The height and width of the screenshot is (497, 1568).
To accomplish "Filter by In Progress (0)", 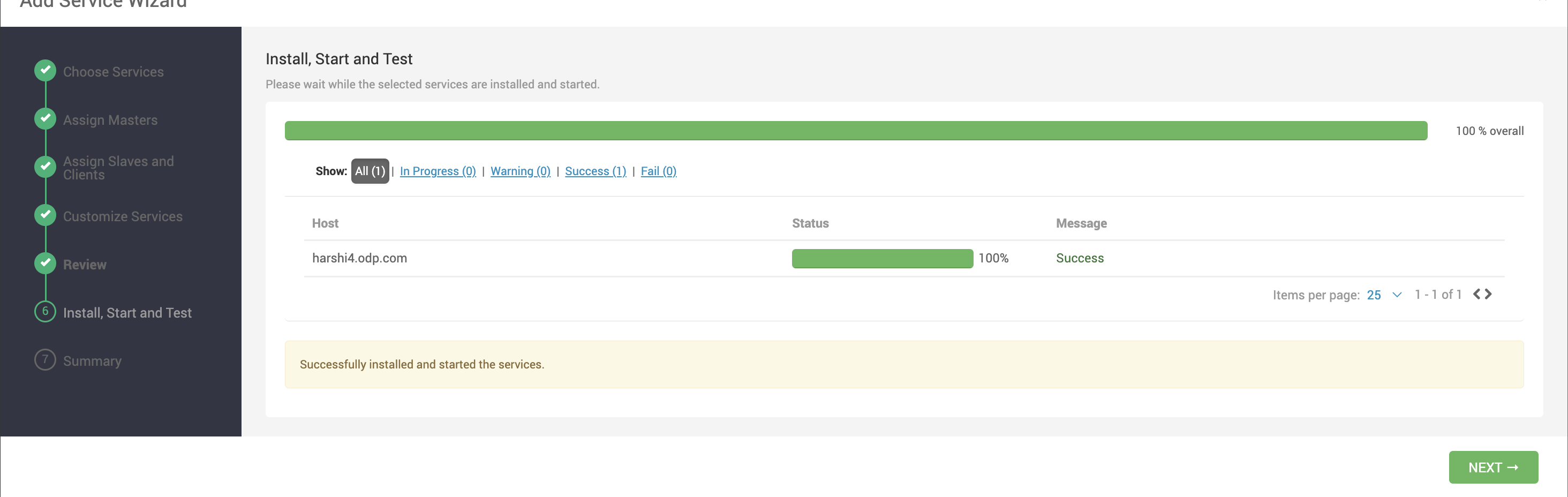I will click(438, 171).
